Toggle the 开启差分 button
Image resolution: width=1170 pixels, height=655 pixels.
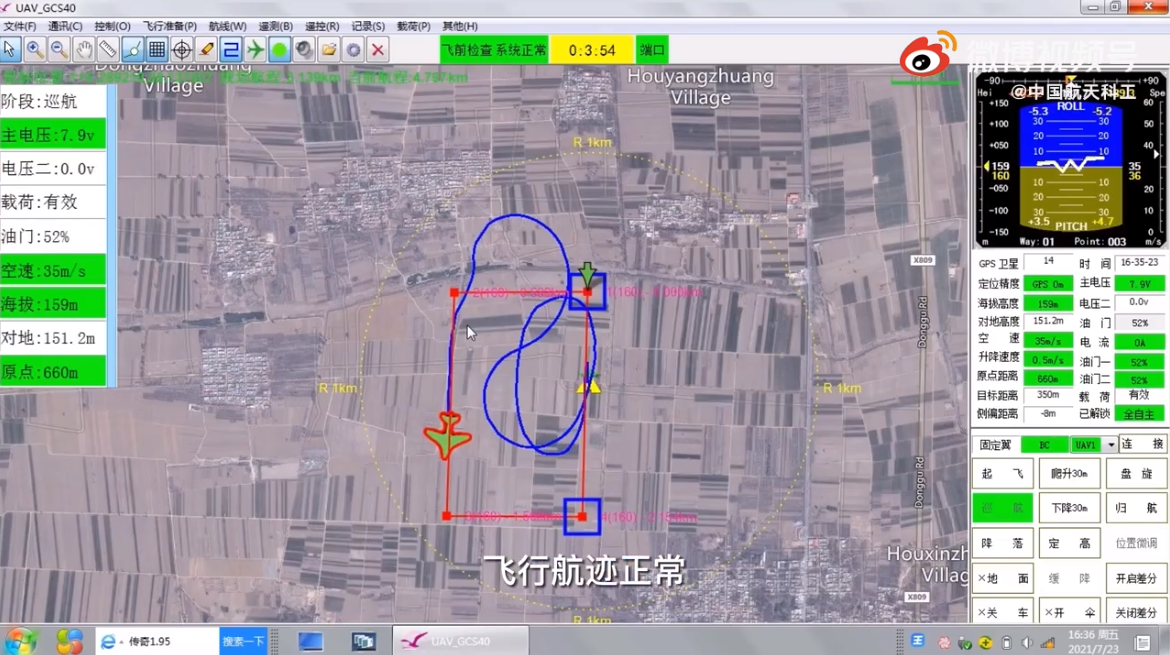(1136, 579)
